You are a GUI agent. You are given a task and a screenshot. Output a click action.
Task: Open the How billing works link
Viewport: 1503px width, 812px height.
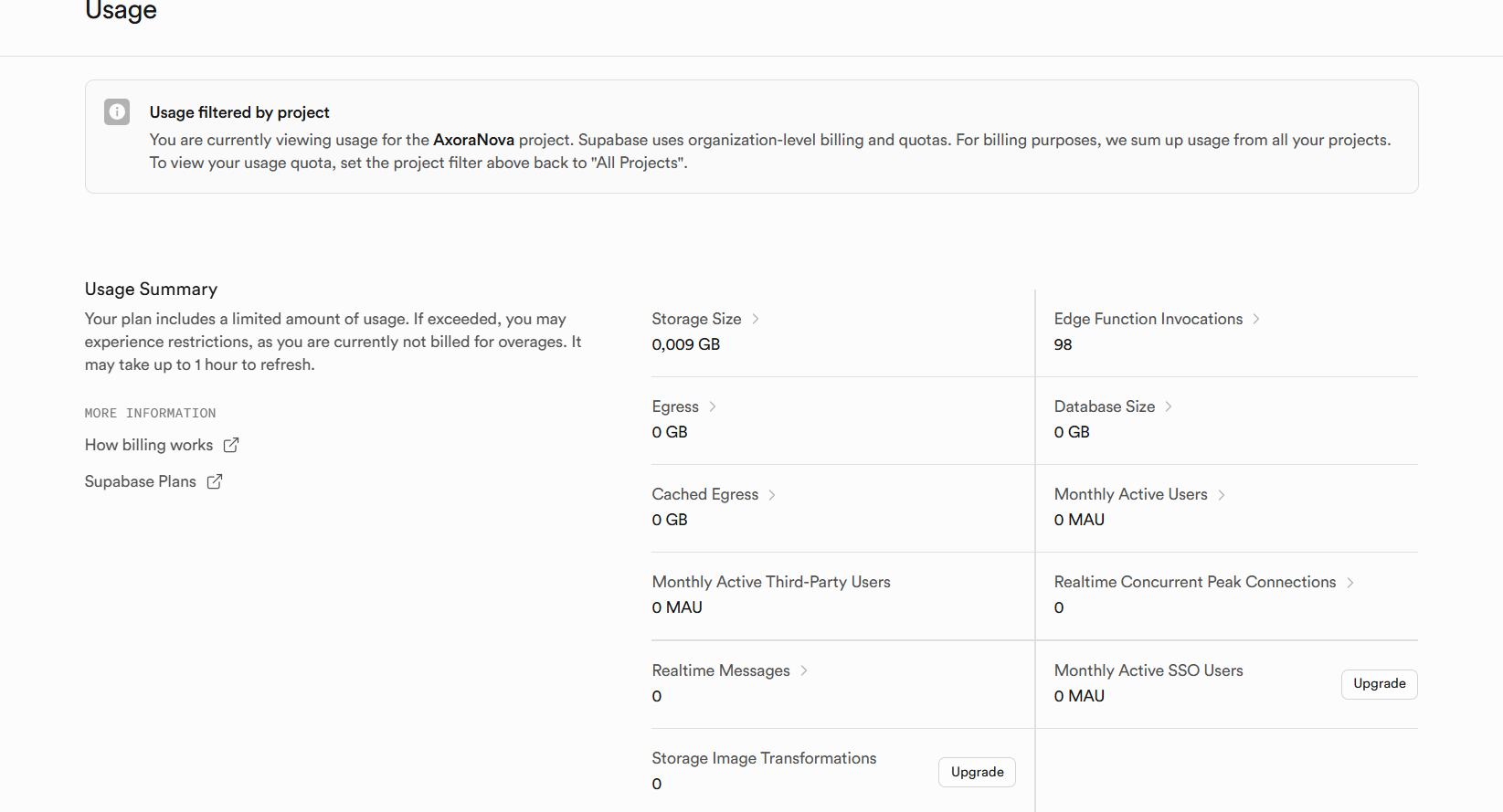149,445
